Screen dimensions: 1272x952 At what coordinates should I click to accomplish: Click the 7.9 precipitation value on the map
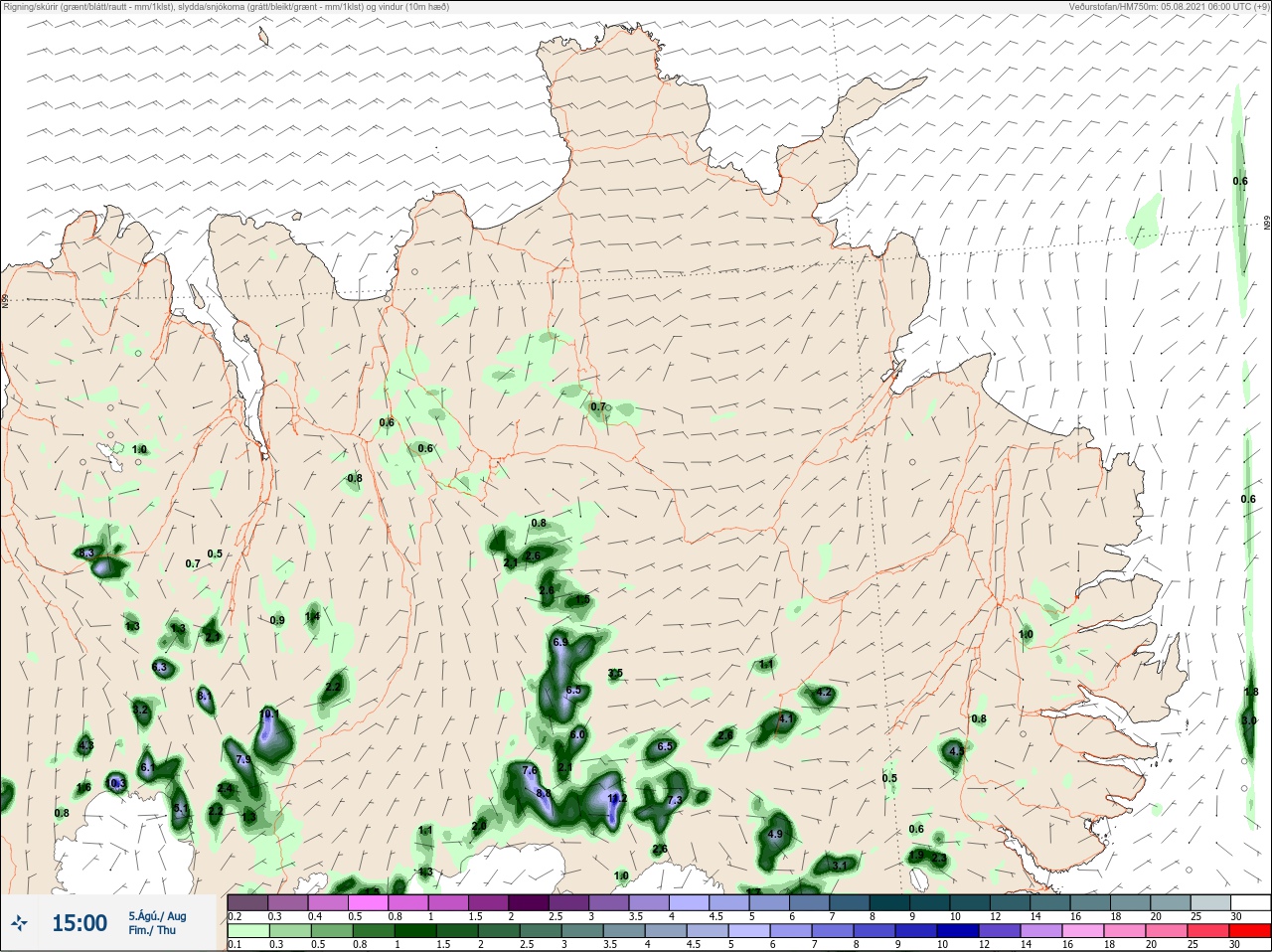[244, 760]
